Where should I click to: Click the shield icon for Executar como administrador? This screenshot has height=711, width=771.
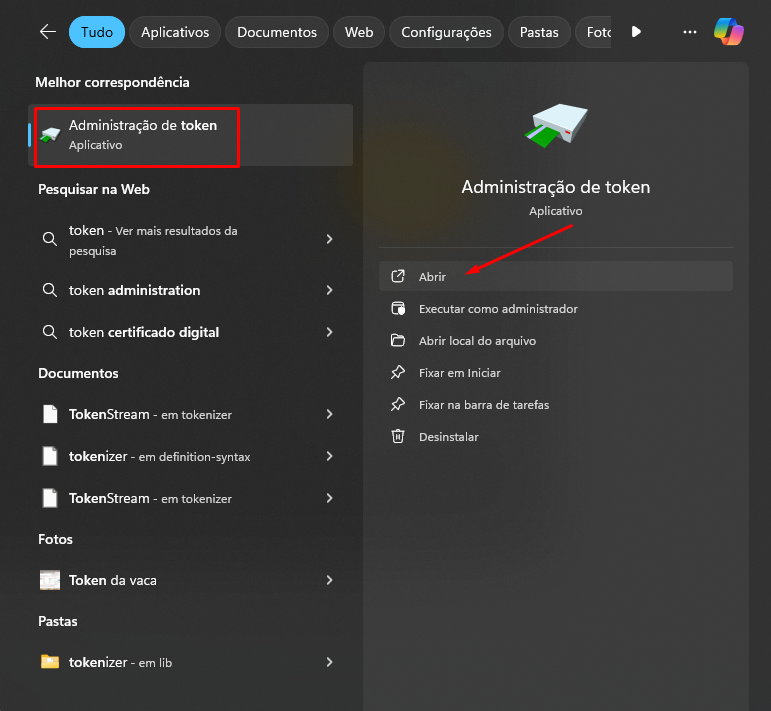pyautogui.click(x=398, y=309)
